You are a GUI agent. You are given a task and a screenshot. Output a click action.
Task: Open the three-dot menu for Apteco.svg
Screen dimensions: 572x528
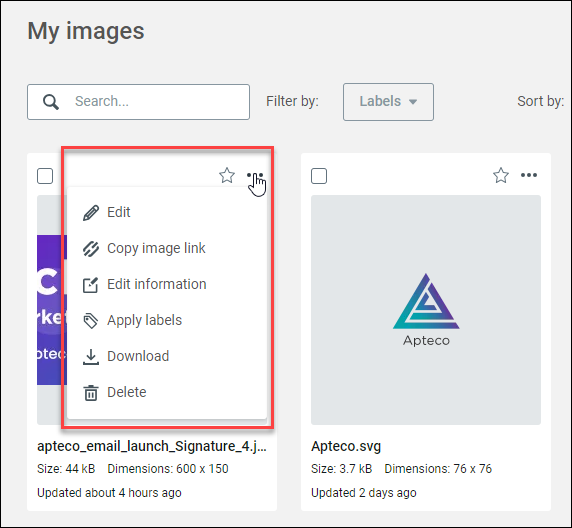(x=529, y=175)
